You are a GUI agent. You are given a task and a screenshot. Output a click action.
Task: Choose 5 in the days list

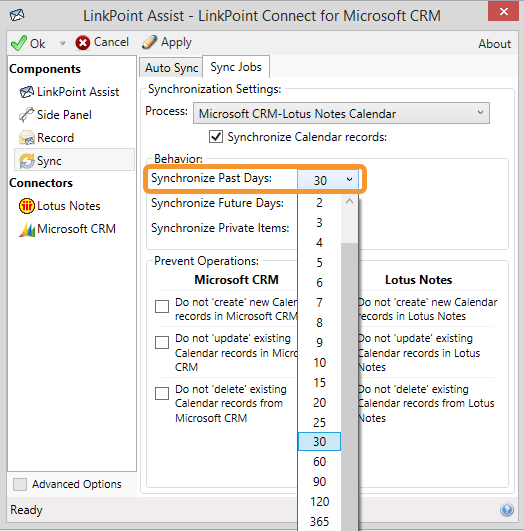tap(319, 262)
